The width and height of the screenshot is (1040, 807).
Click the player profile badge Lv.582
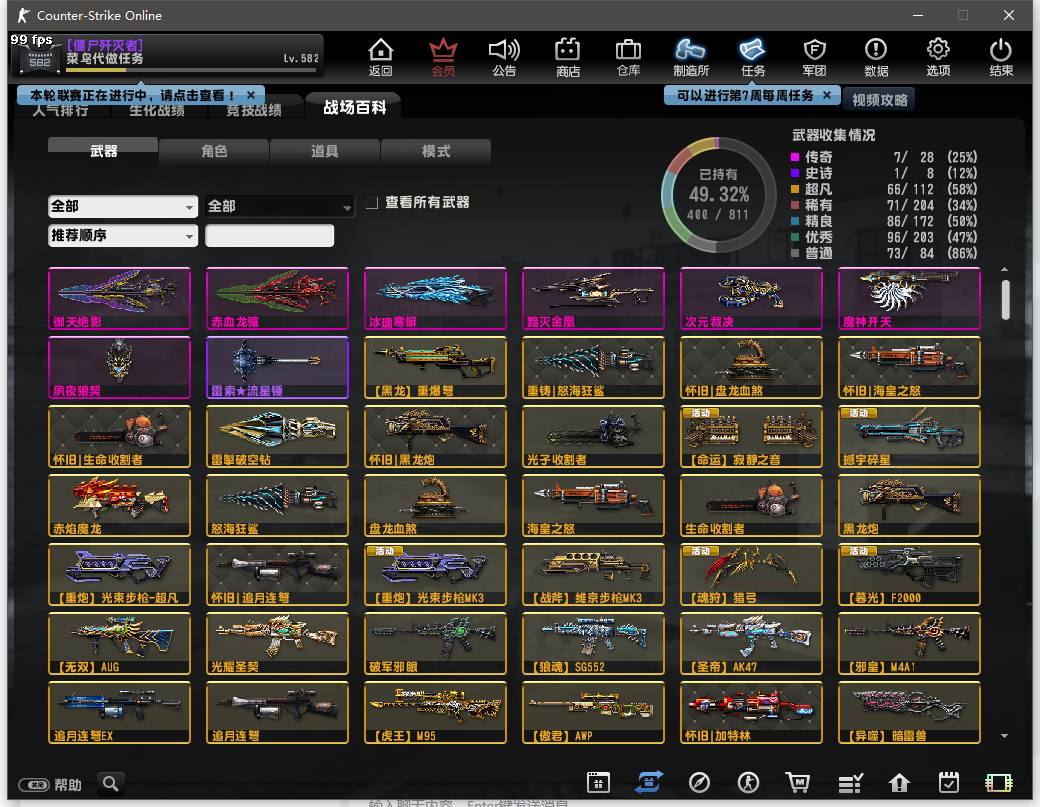[x=167, y=55]
